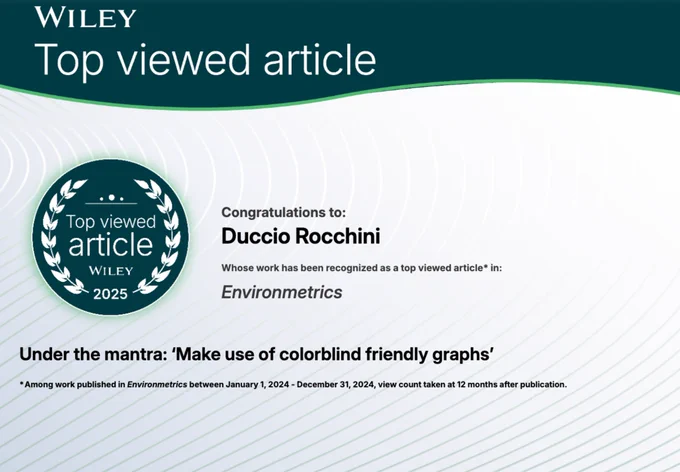680x472 pixels.
Task: Click the 'Congratulations to:' text
Action: click(x=284, y=212)
